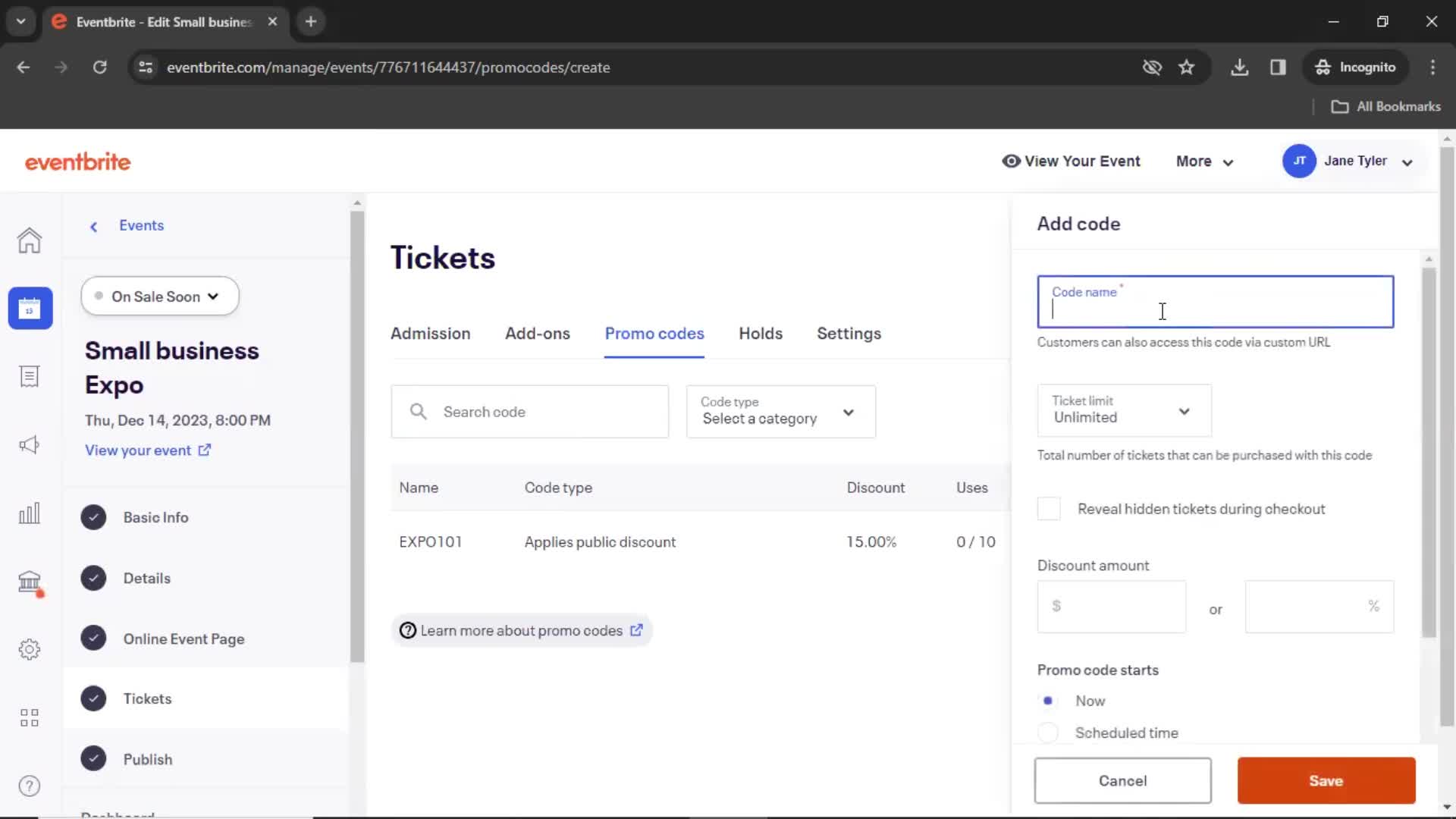Open the Home icon in left sidebar
Image resolution: width=1456 pixels, height=819 pixels.
[x=30, y=240]
